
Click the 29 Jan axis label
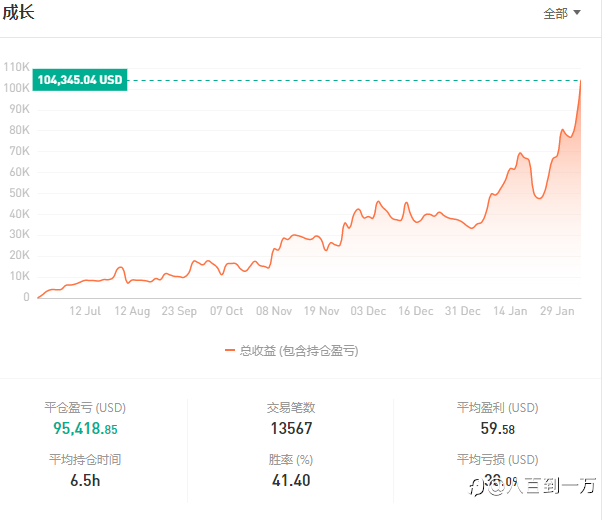pos(557,311)
